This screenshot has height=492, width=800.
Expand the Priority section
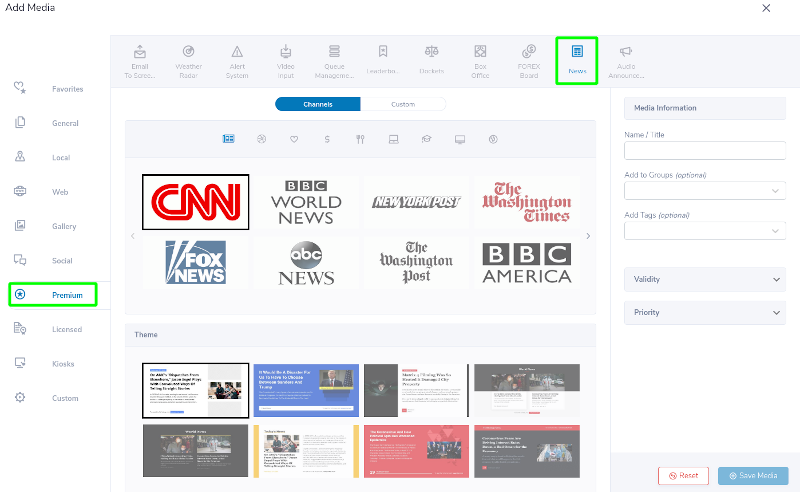tap(705, 312)
